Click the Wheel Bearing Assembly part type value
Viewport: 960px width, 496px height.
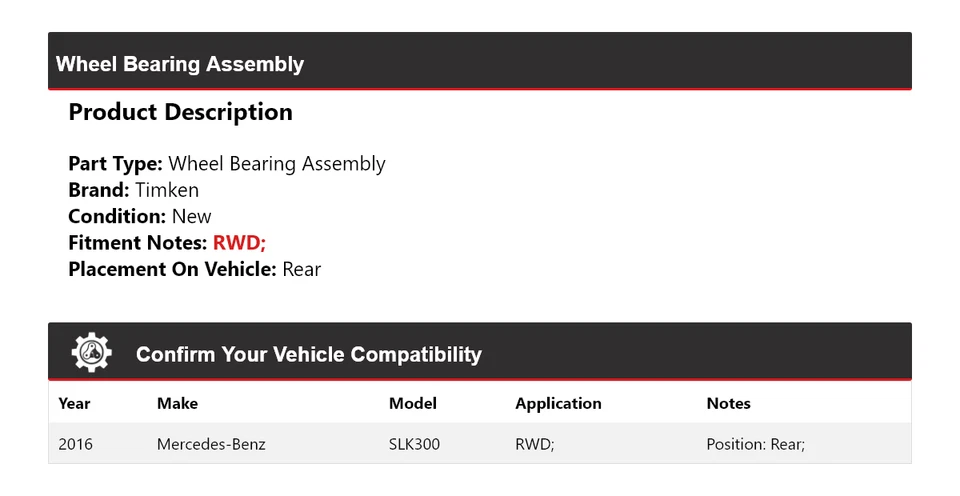277,164
